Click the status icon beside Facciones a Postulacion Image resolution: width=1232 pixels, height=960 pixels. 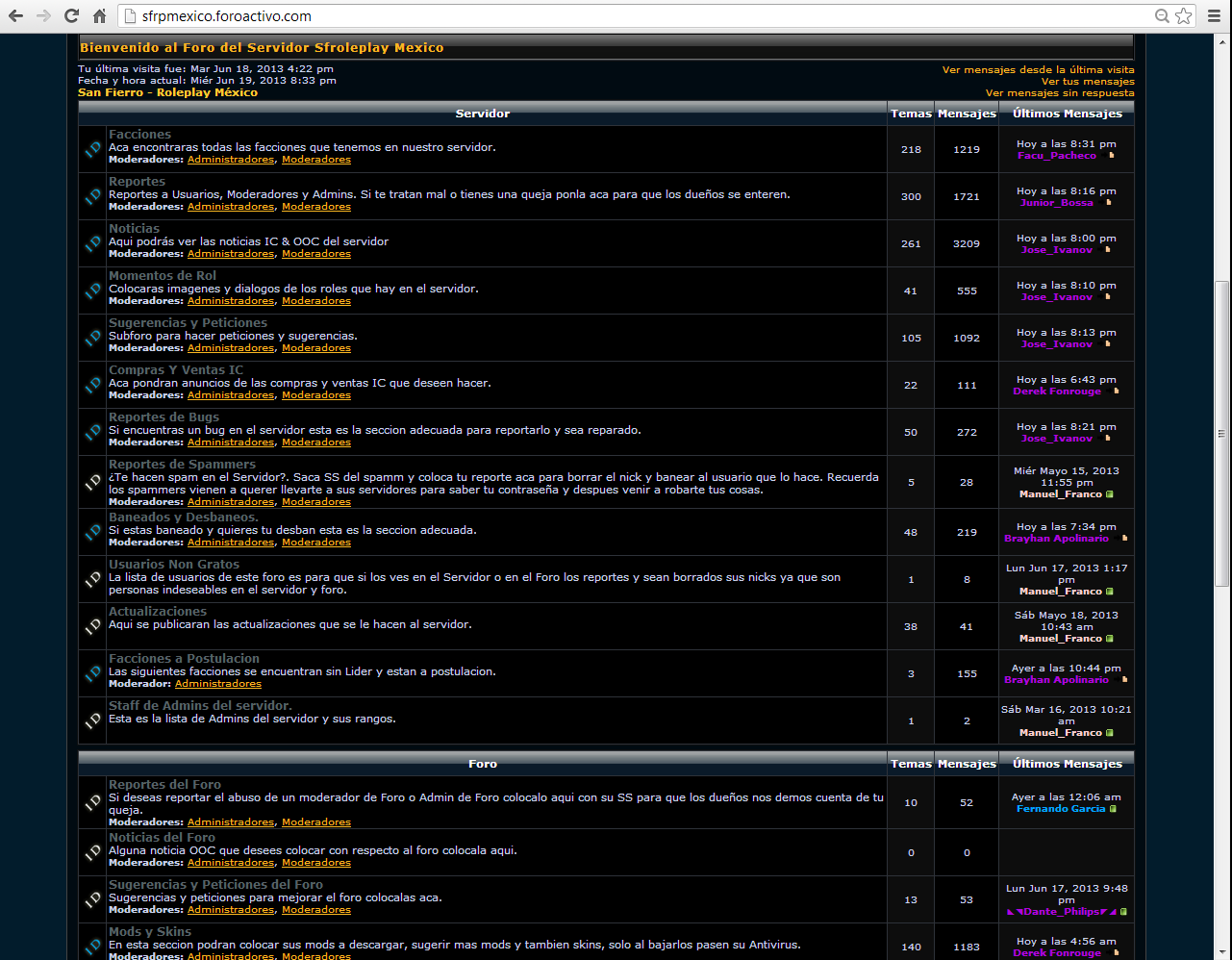point(92,673)
